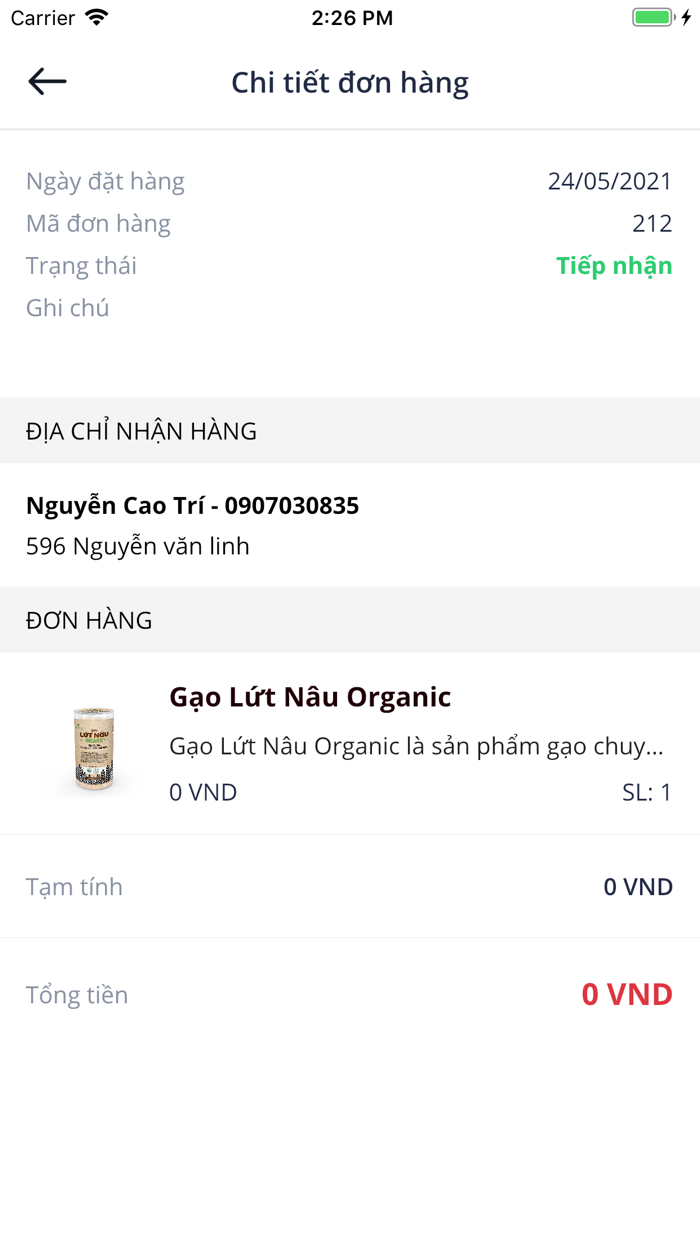Image resolution: width=700 pixels, height=1244 pixels.
Task: Open the Gạo Lứt Nâu Organic product
Action: tap(308, 697)
